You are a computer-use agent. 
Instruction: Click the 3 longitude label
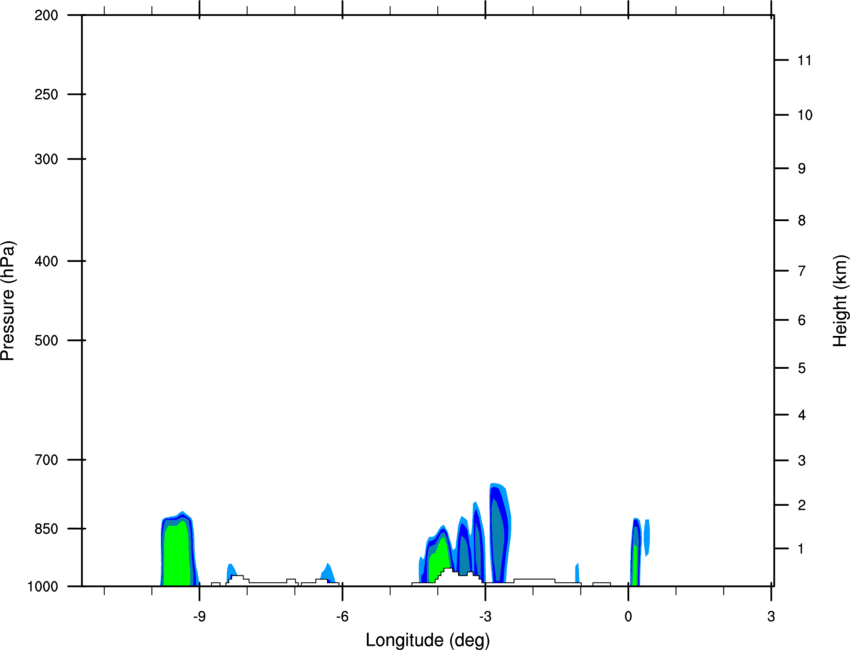point(771,617)
